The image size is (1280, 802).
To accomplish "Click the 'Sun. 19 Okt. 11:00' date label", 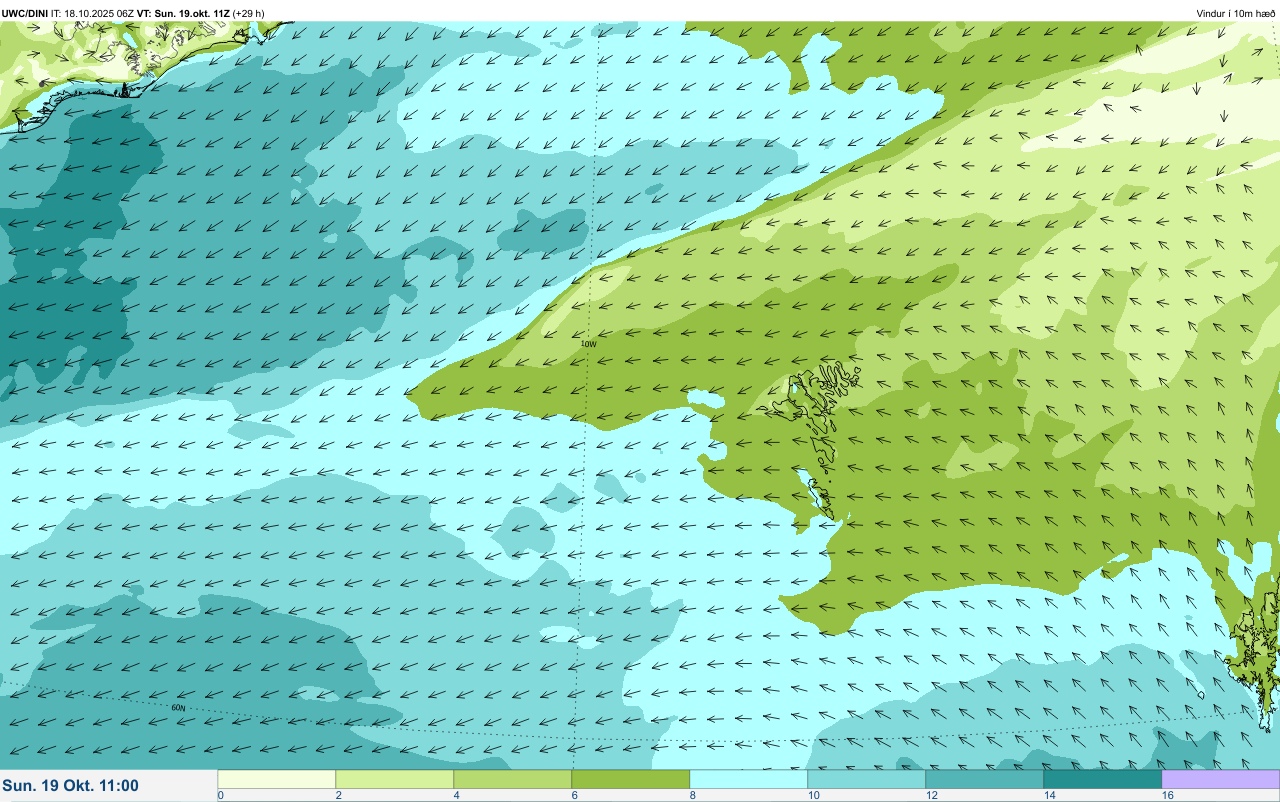I will pos(71,786).
